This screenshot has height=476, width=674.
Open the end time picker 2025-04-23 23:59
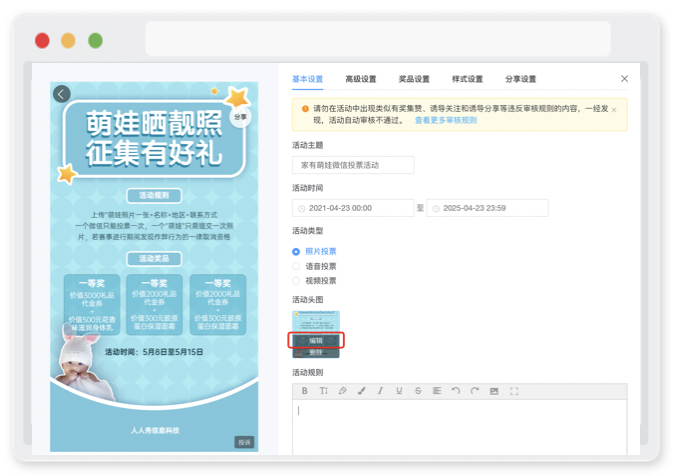[487, 208]
